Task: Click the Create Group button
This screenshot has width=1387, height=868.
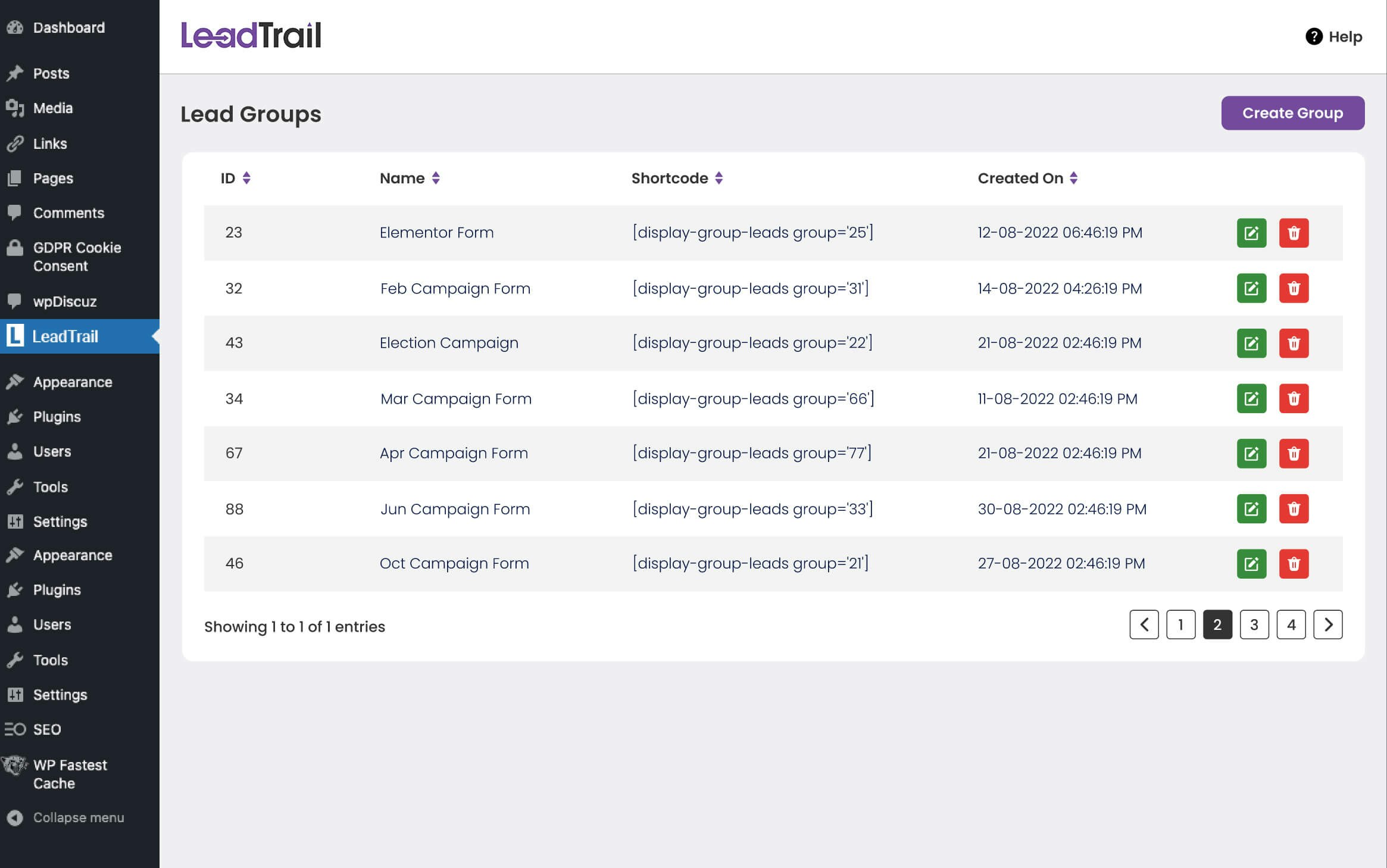Action: [x=1293, y=113]
